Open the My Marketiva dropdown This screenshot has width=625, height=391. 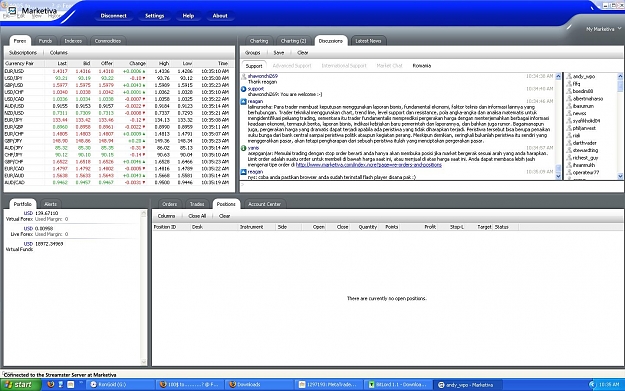(x=603, y=29)
